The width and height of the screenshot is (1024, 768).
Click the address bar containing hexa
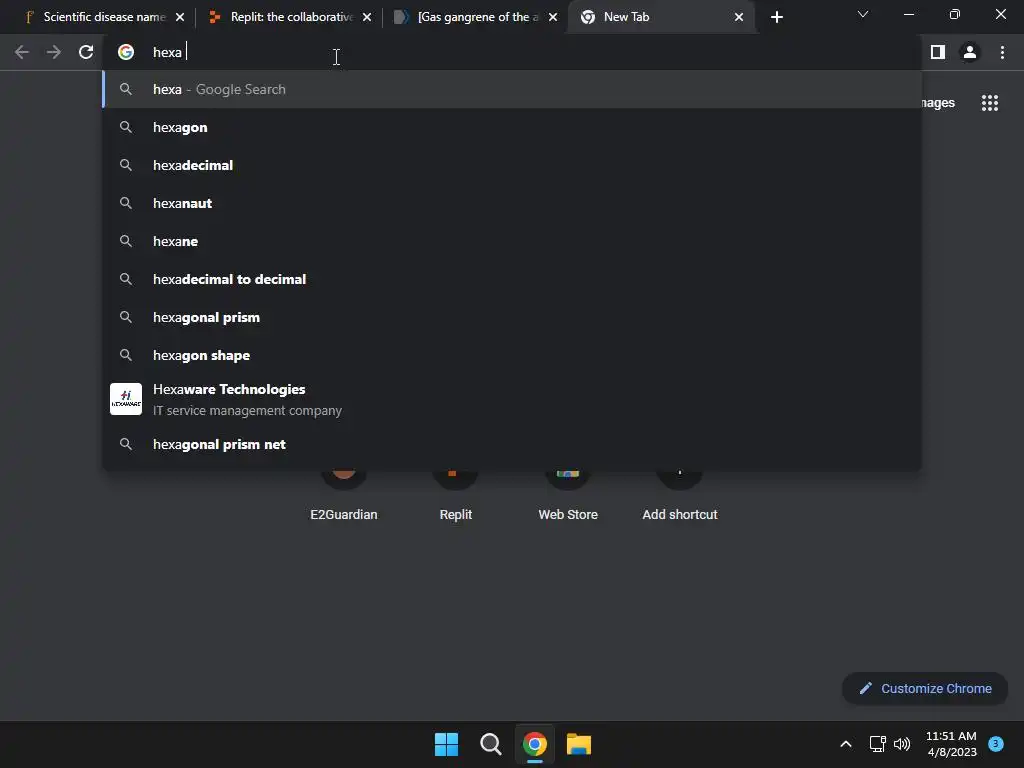click(x=511, y=52)
